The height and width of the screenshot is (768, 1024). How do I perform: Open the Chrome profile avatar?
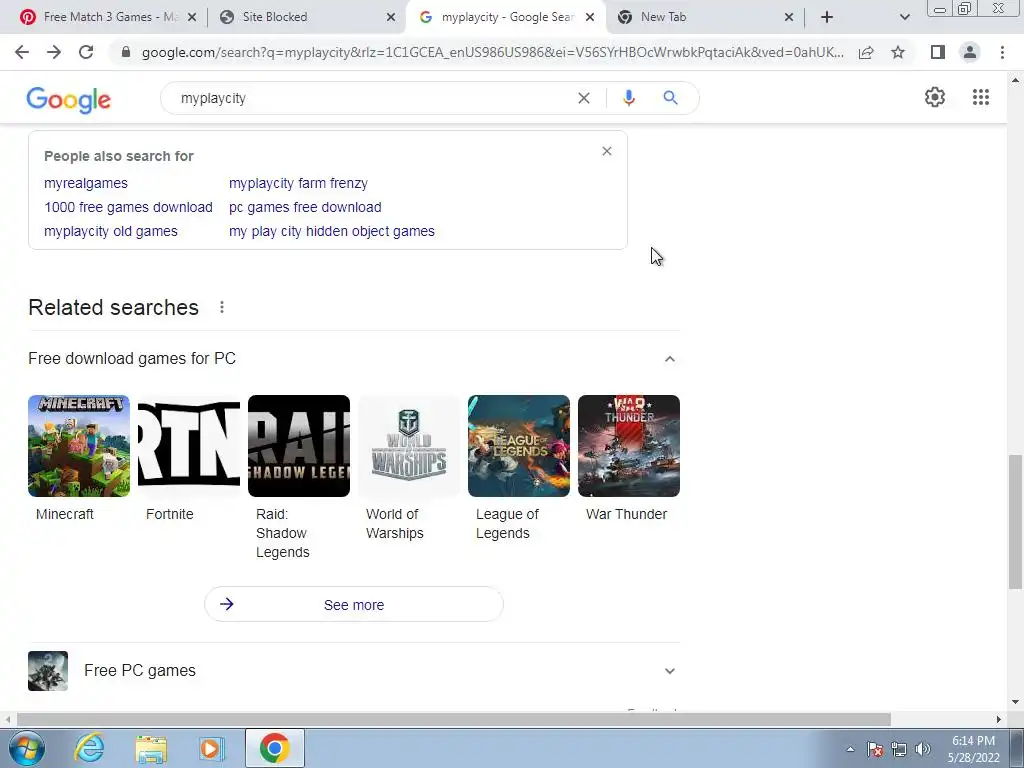click(970, 52)
